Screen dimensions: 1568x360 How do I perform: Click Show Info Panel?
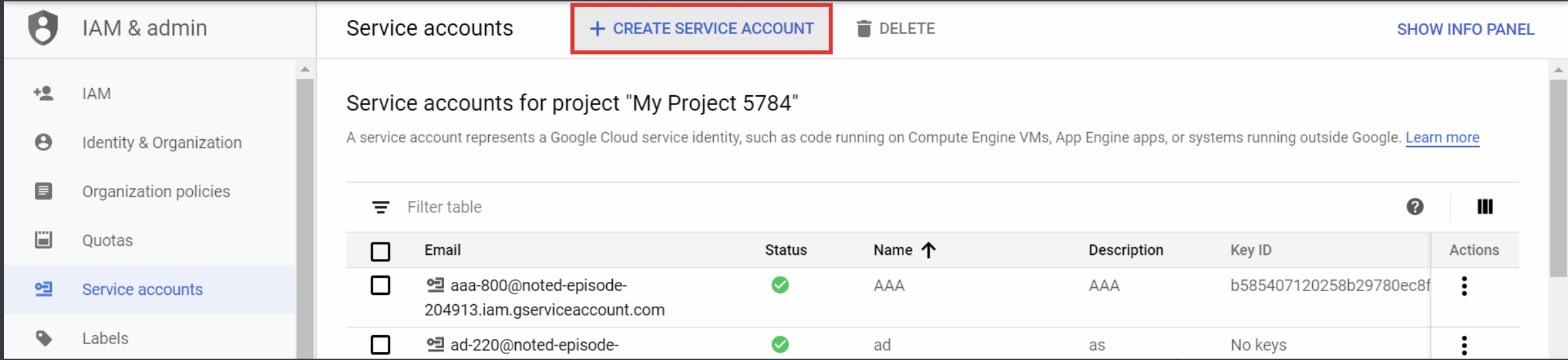pyautogui.click(x=1466, y=29)
